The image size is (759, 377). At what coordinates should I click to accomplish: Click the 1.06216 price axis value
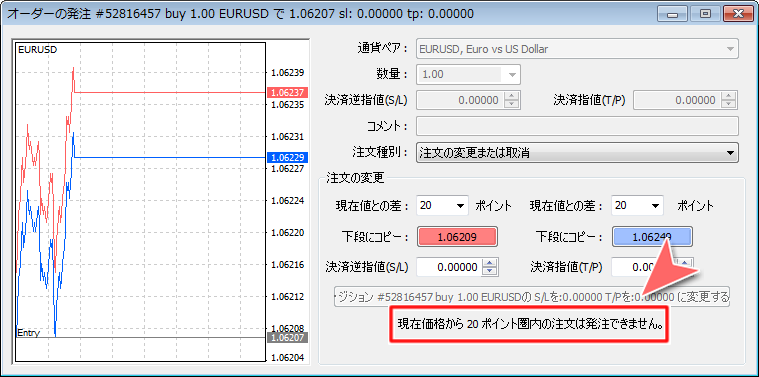288,265
